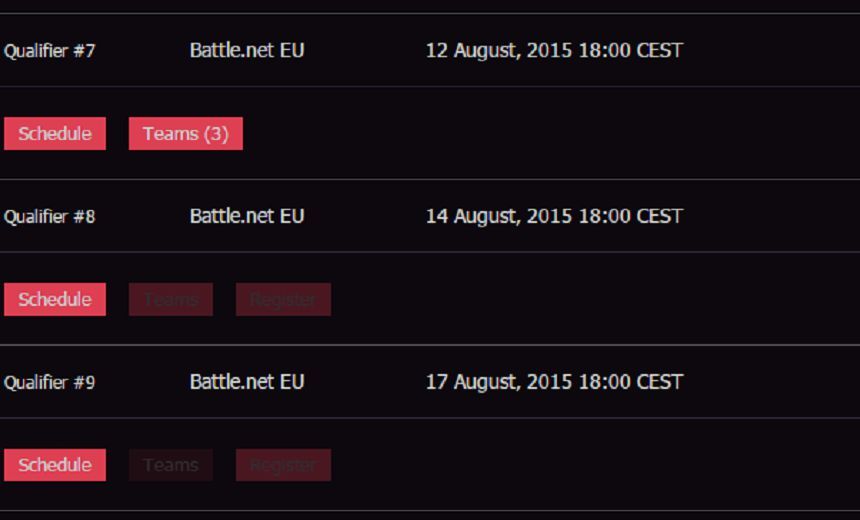Select the Qualifier #9 title
This screenshot has width=860, height=520.
50,382
